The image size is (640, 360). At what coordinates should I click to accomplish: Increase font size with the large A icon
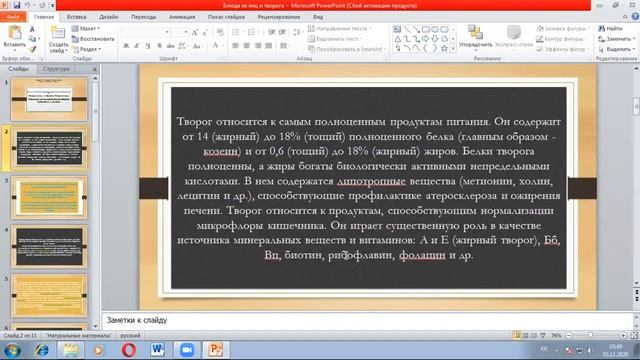pos(195,32)
